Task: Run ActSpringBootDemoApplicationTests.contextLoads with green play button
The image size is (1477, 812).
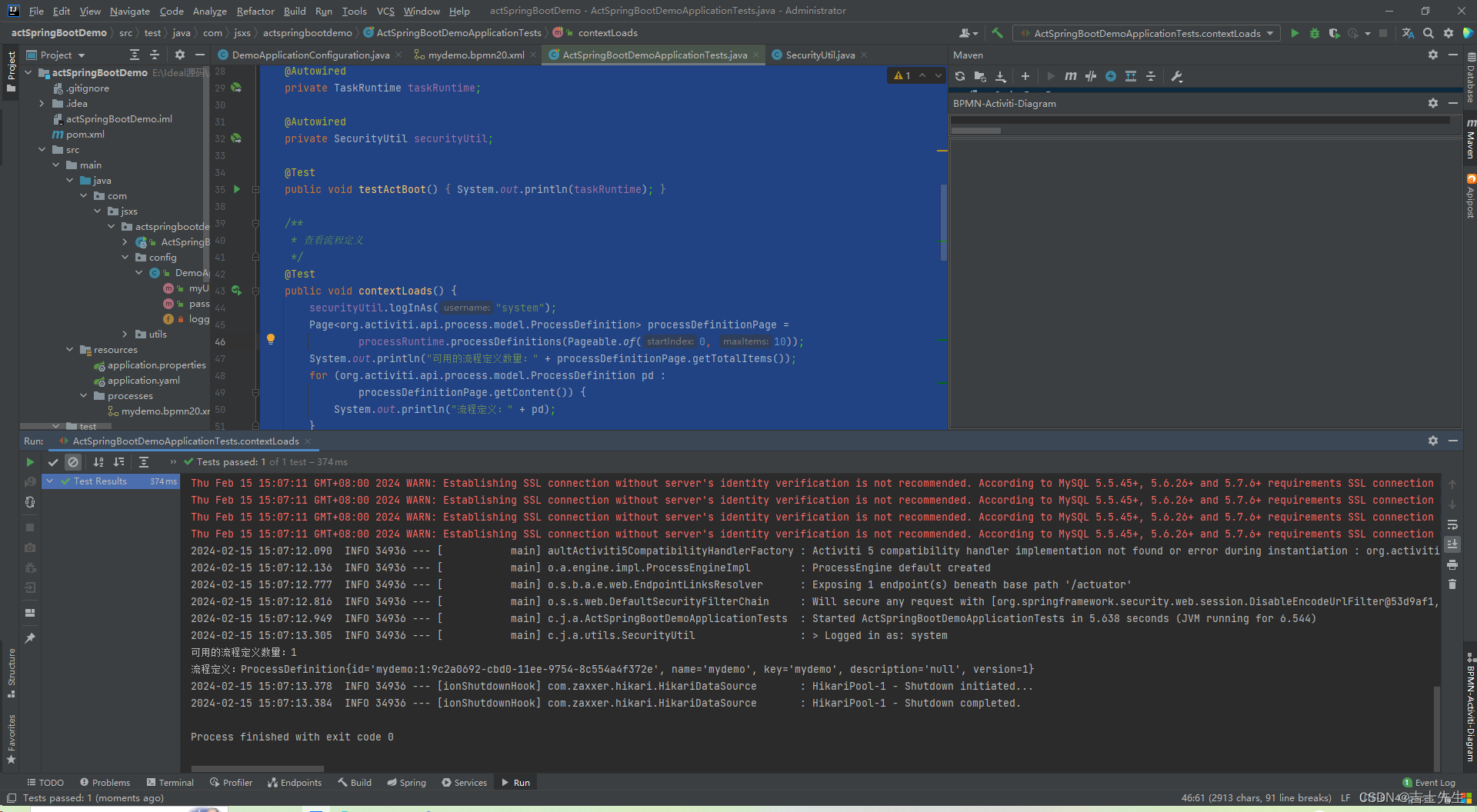Action: (1295, 33)
